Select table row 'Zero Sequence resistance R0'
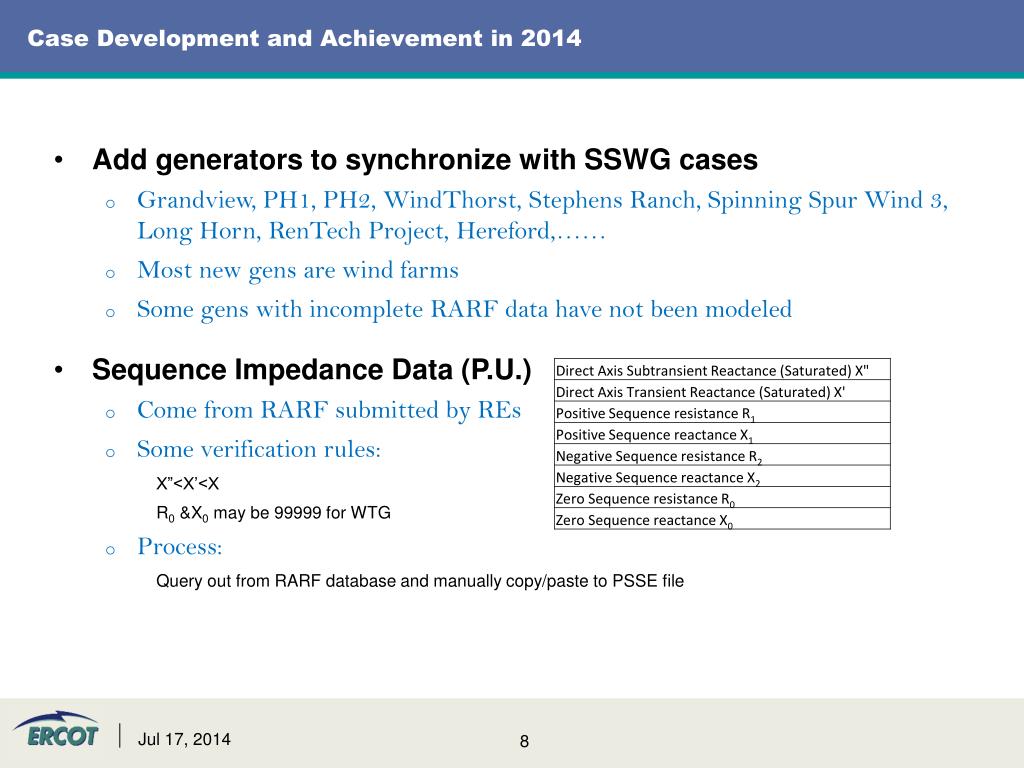The image size is (1024, 768). pos(722,498)
